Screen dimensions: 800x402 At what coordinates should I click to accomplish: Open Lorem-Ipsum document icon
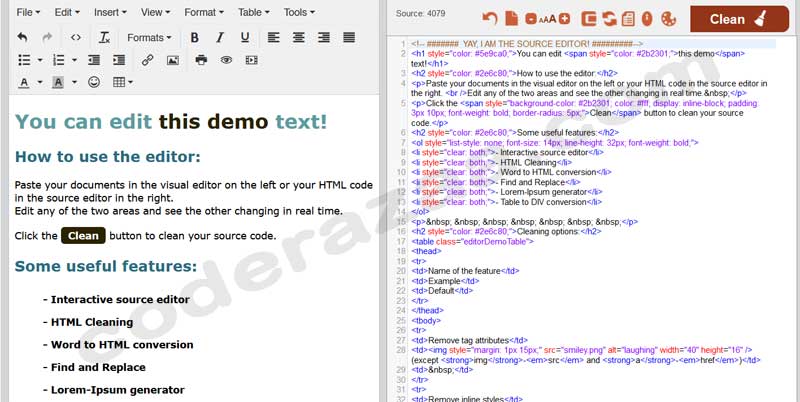tap(628, 19)
